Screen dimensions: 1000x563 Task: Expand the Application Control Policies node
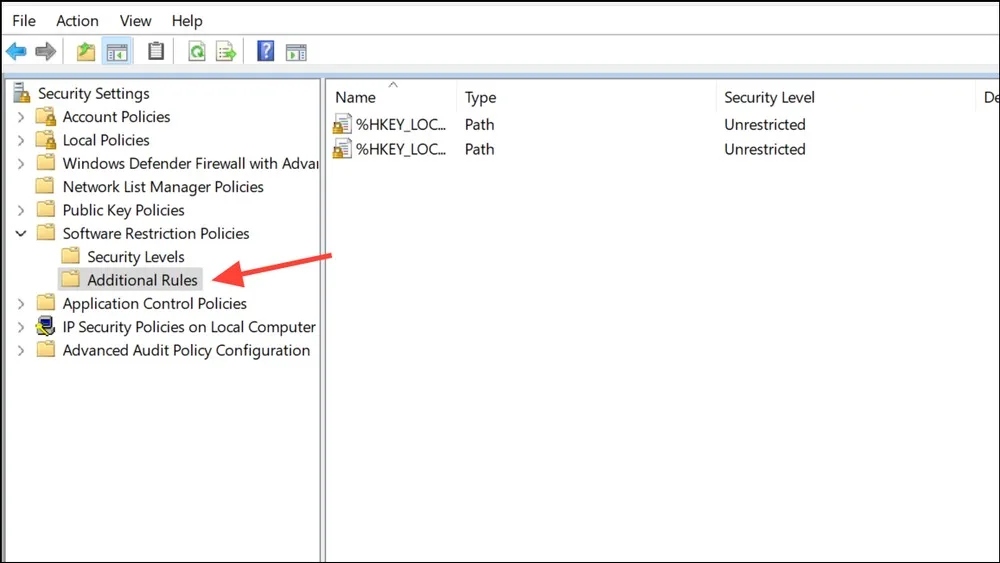[x=20, y=303]
